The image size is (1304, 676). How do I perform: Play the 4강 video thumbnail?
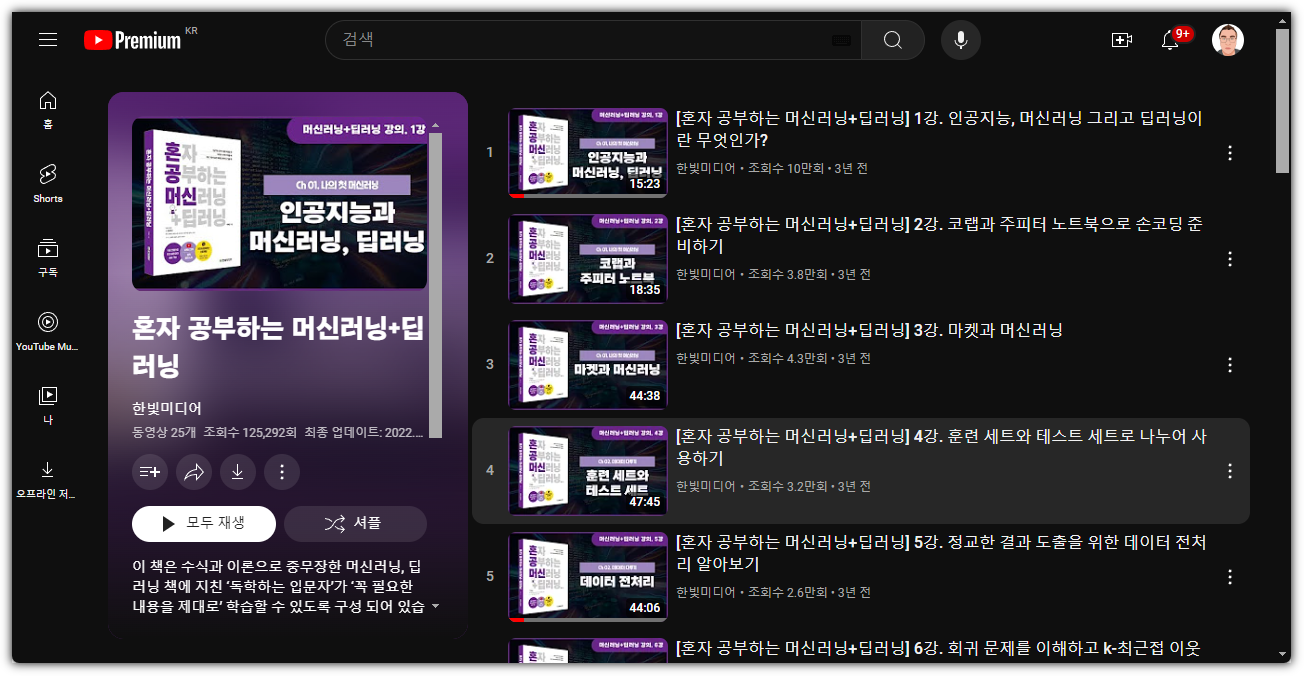[x=588, y=471]
